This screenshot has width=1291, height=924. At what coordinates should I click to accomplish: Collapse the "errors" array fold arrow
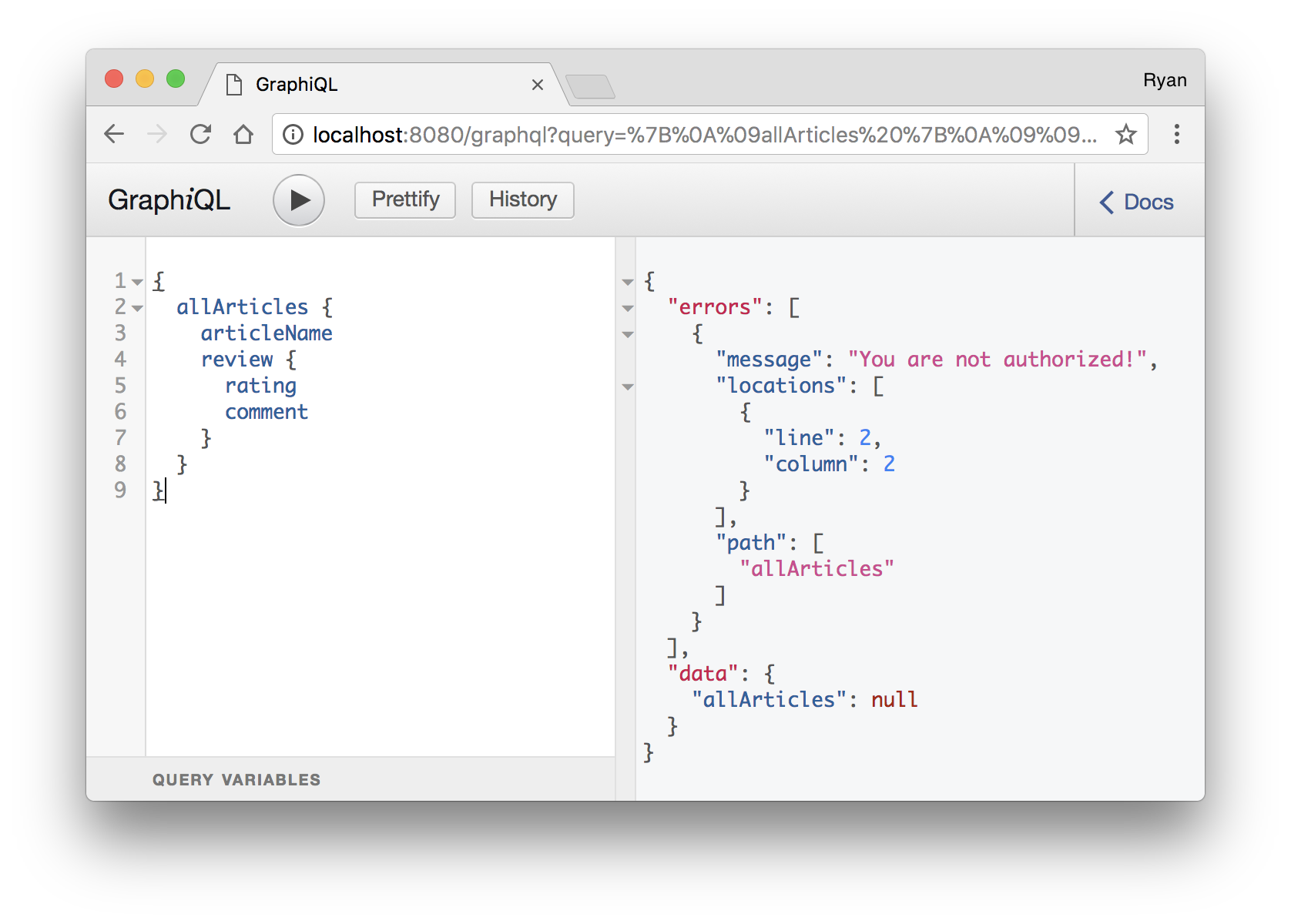[628, 308]
